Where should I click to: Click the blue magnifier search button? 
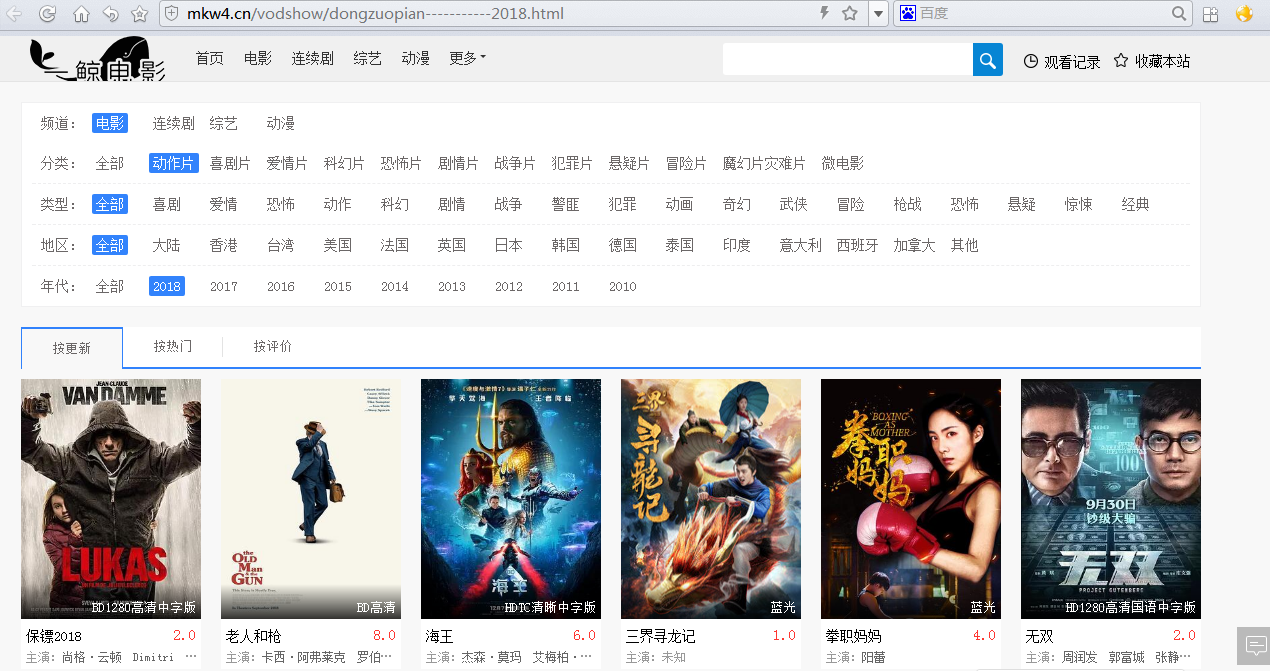[987, 59]
